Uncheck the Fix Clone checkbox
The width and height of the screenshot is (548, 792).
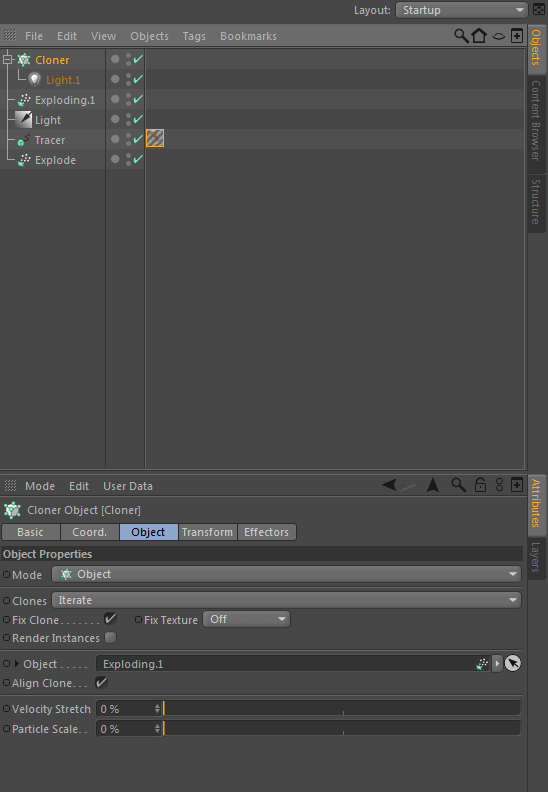(110, 619)
